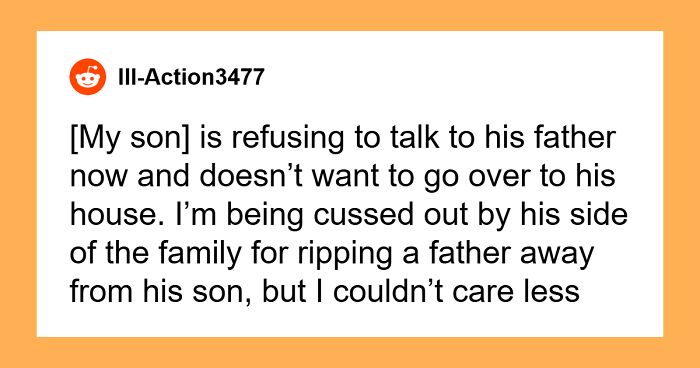This screenshot has height=368, width=700.
Task: Click the Reddit Snoo avatar icon
Action: coord(88,77)
